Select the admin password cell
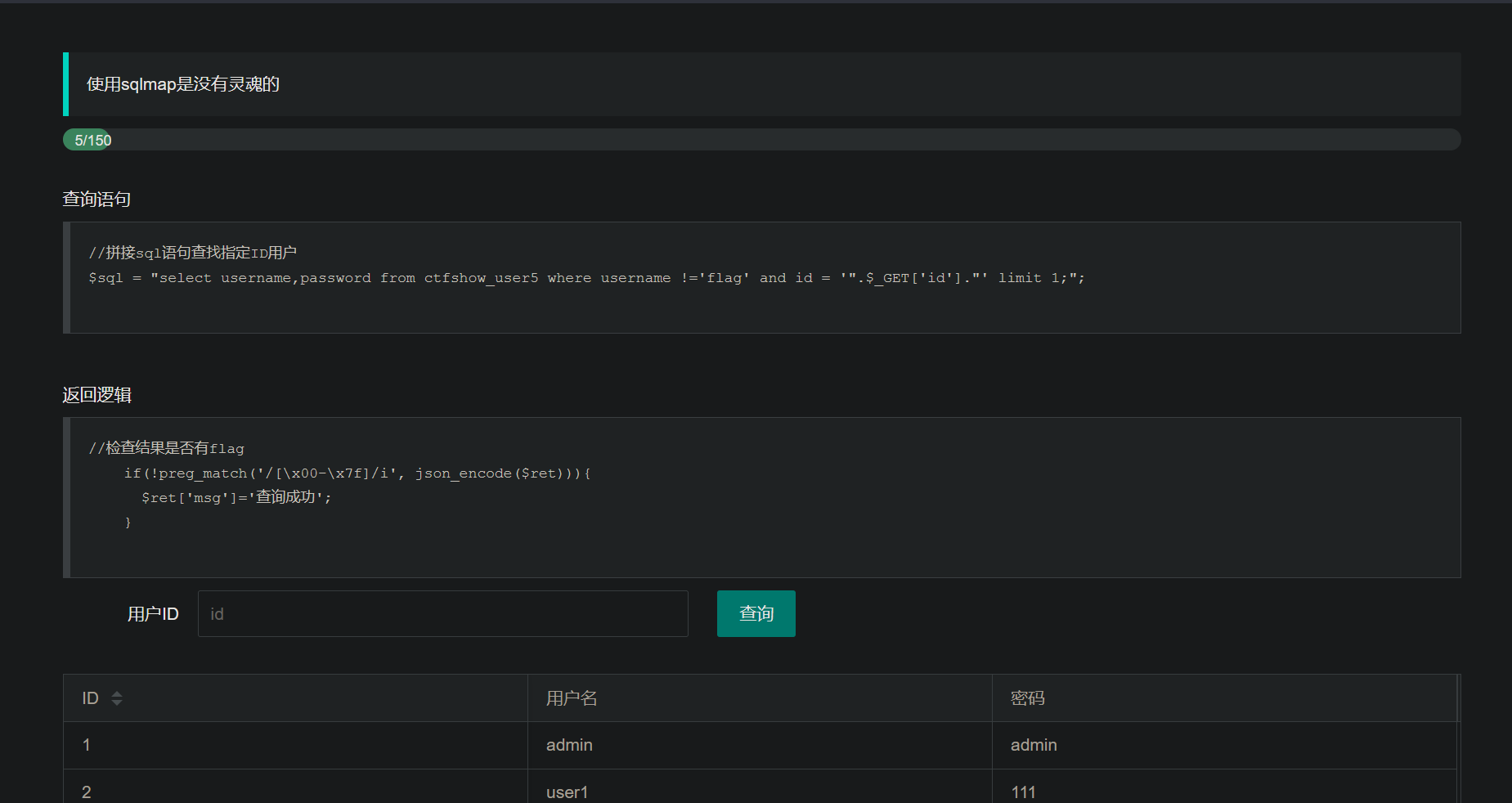The width and height of the screenshot is (1512, 803). click(1224, 745)
